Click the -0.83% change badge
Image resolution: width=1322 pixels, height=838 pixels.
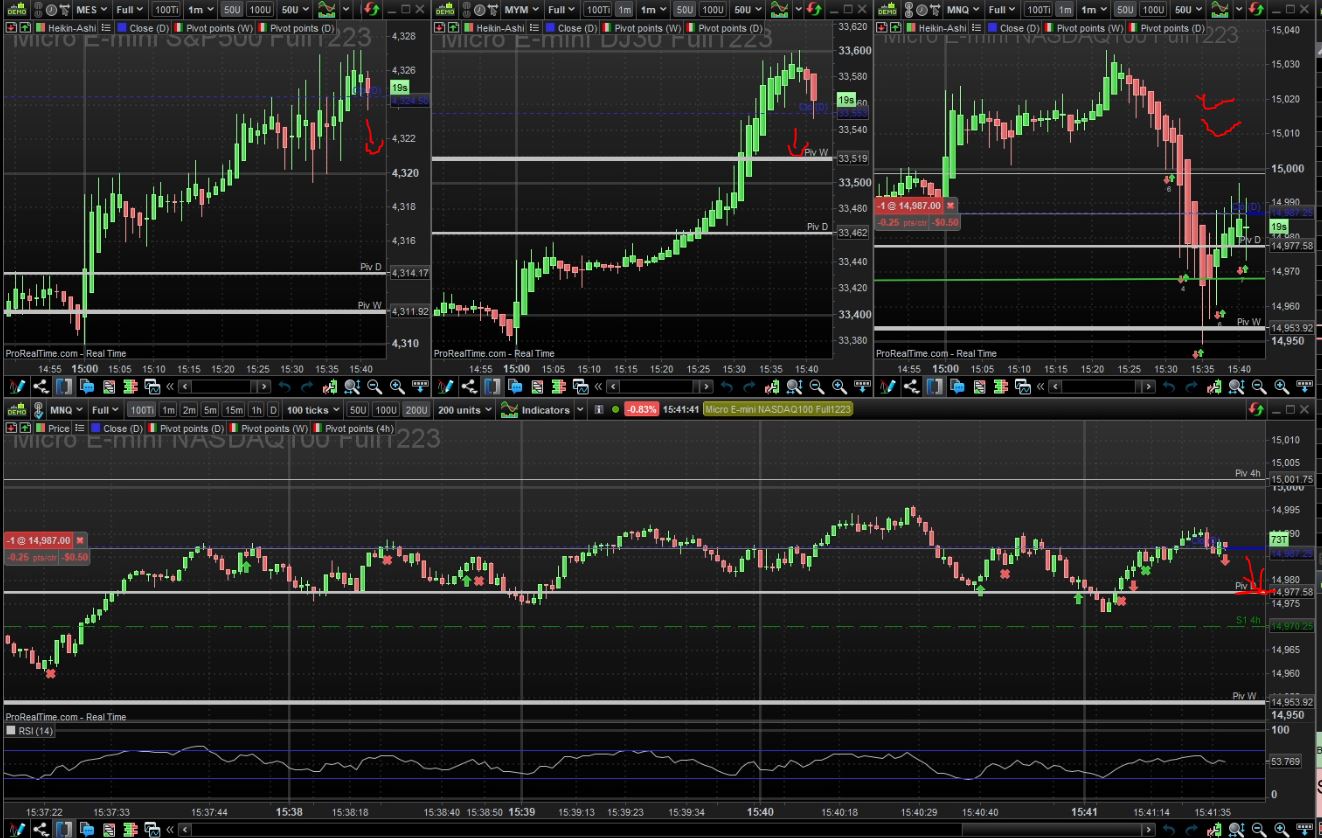click(x=640, y=410)
